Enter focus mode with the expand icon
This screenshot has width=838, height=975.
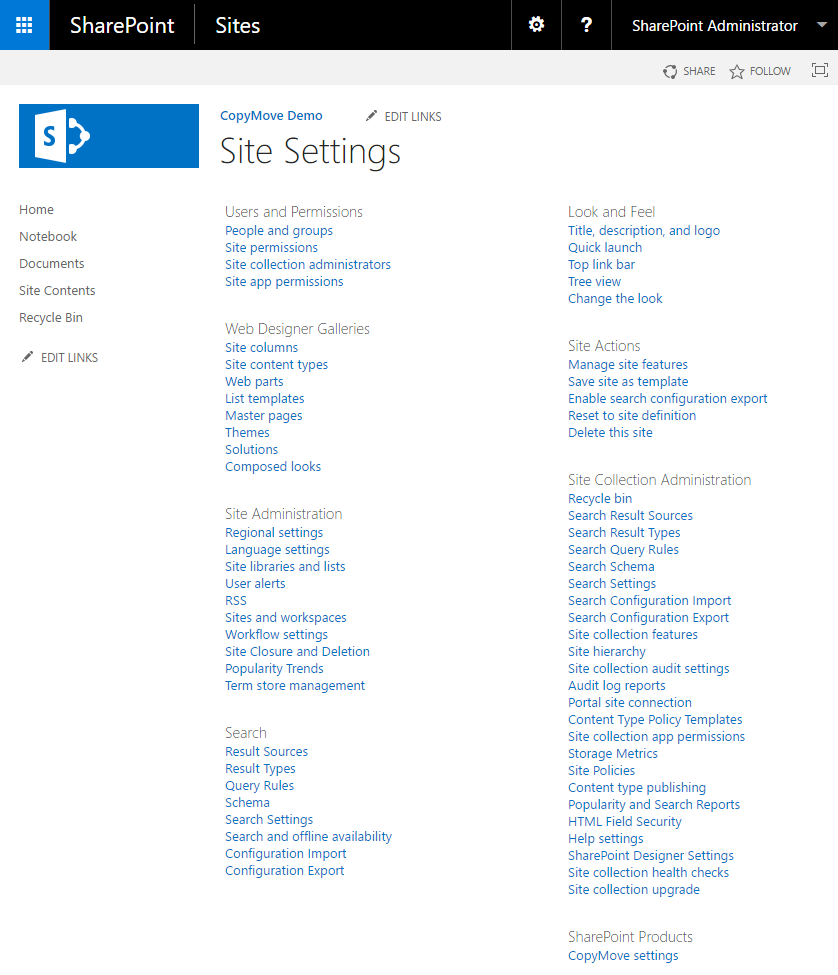pyautogui.click(x=820, y=71)
